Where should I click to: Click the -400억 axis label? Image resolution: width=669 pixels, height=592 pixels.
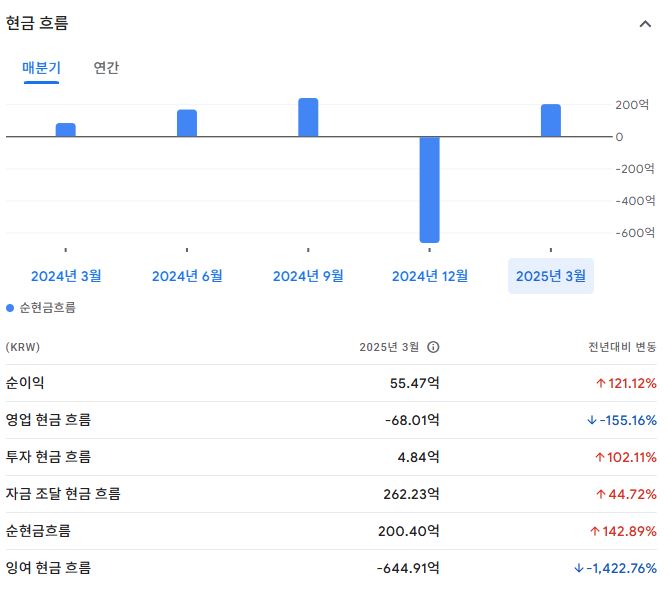635,200
